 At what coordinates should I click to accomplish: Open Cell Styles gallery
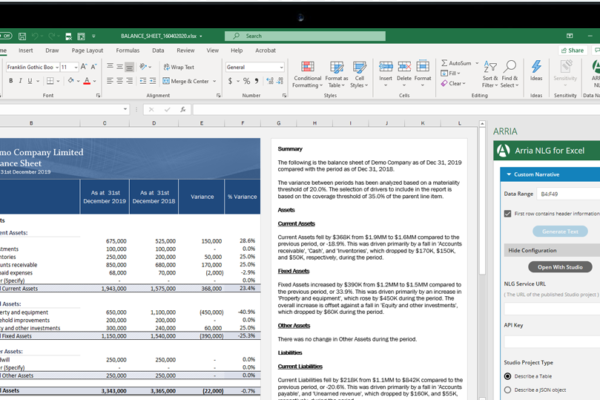[x=359, y=74]
